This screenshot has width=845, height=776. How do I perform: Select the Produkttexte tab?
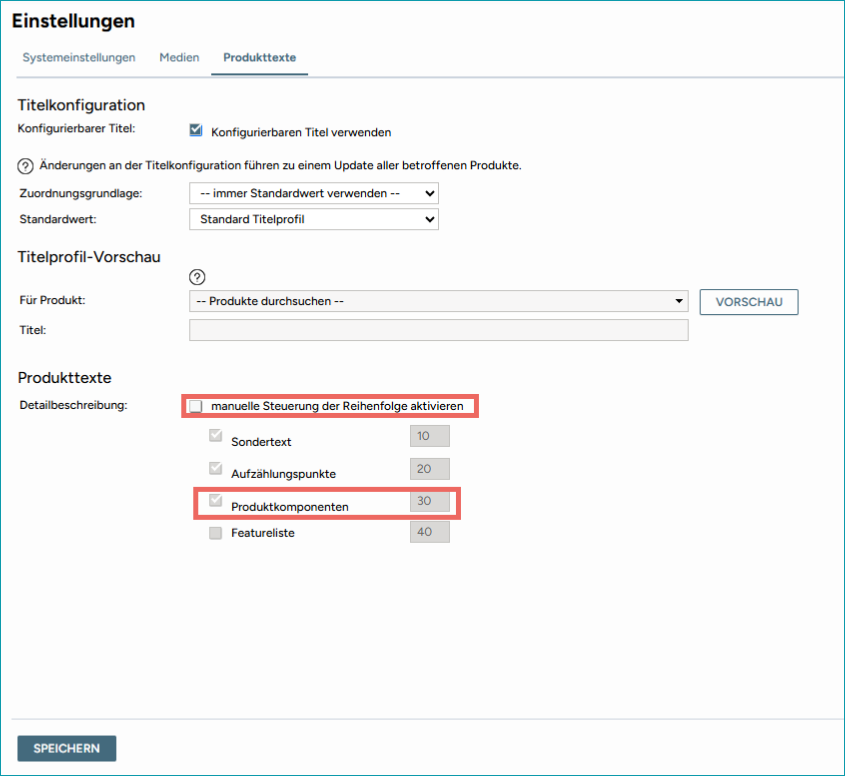pyautogui.click(x=260, y=58)
